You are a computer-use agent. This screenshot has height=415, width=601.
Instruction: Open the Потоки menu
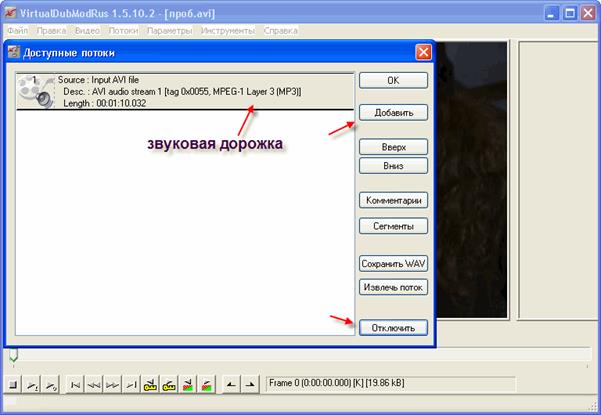[x=123, y=31]
